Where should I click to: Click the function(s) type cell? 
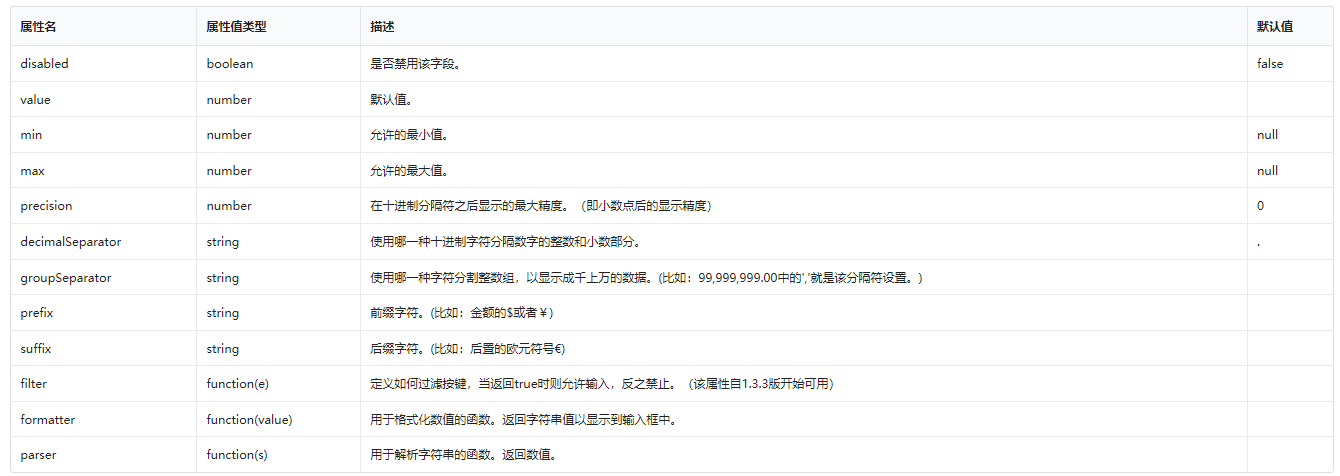(237, 454)
